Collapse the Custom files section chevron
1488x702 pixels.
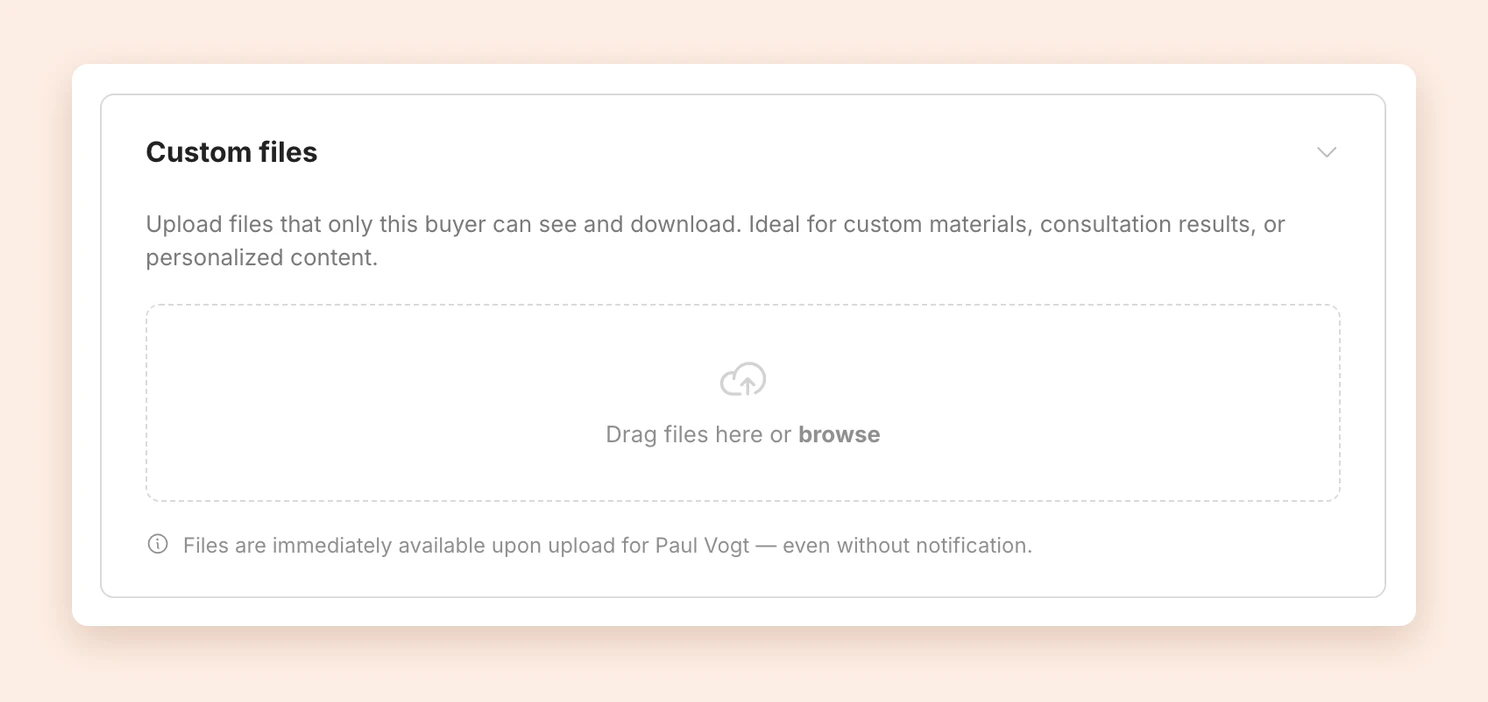click(1326, 152)
